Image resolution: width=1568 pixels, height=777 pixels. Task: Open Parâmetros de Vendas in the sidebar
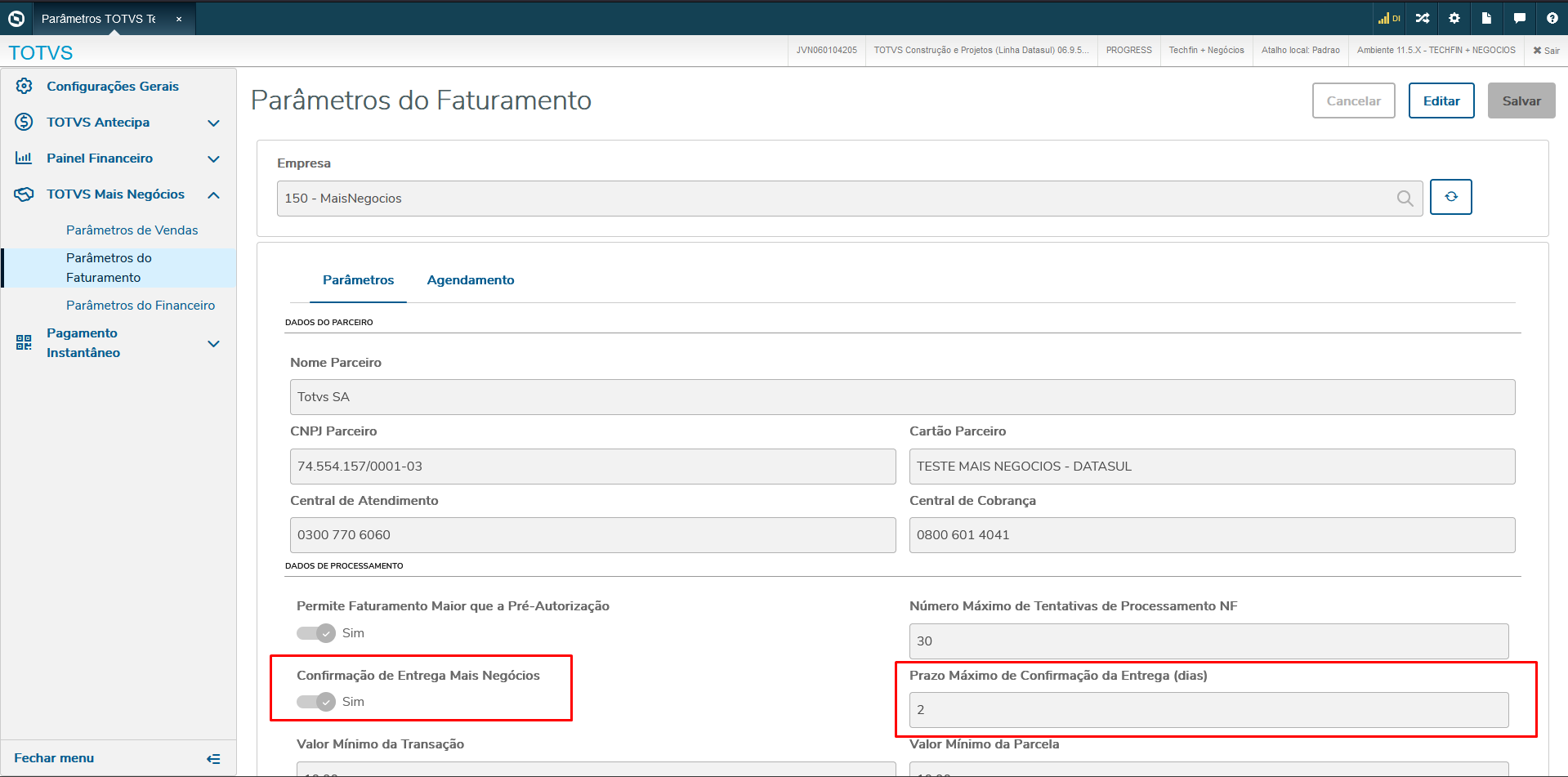tap(132, 230)
